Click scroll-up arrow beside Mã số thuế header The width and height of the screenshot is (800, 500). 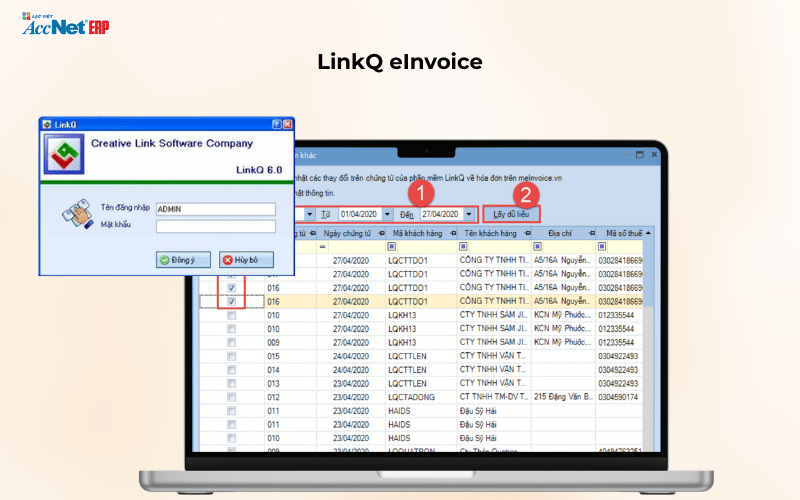point(648,233)
